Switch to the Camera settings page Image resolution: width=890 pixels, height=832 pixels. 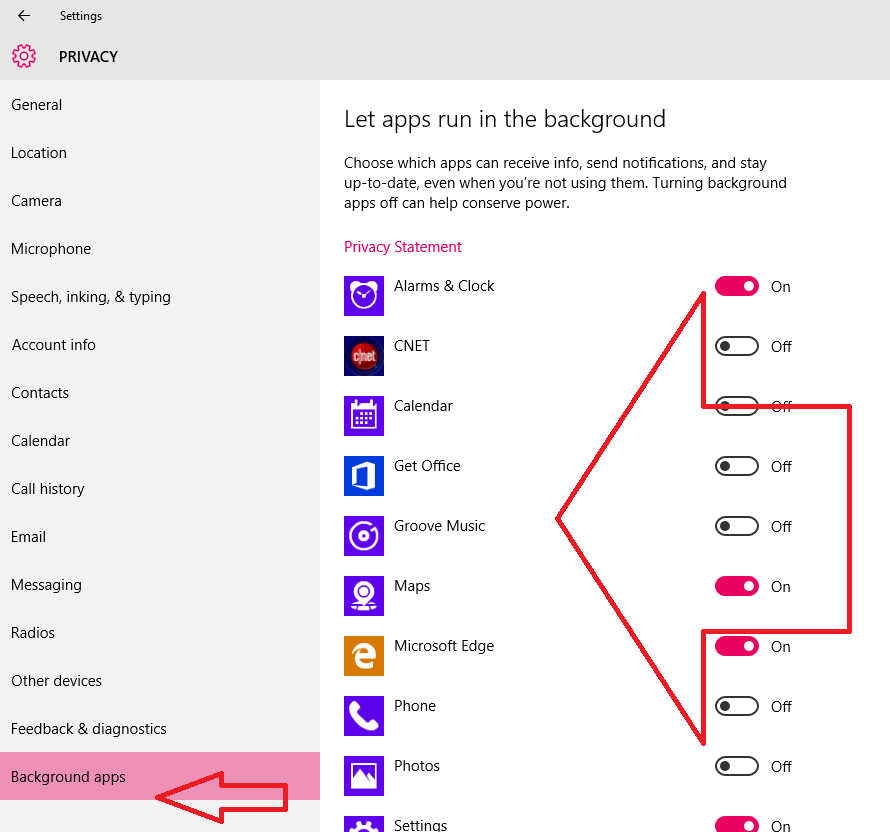pos(36,200)
